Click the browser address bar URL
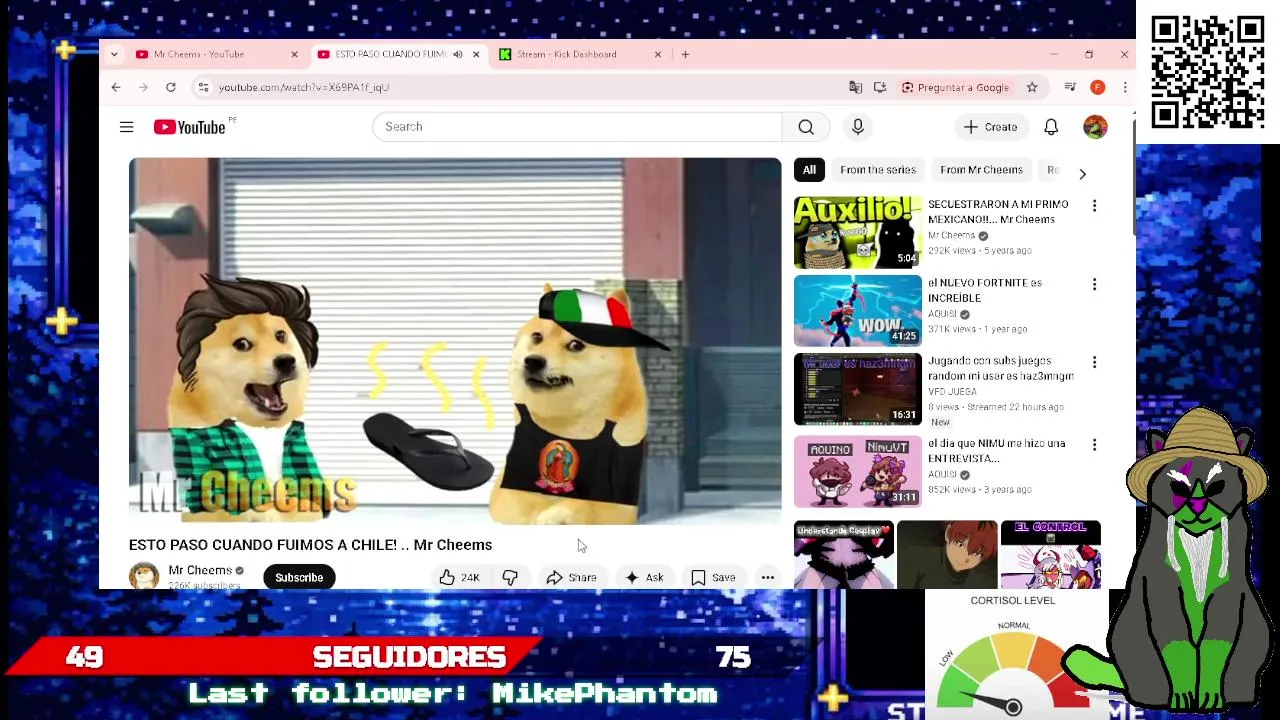The height and width of the screenshot is (720, 1280). point(304,87)
